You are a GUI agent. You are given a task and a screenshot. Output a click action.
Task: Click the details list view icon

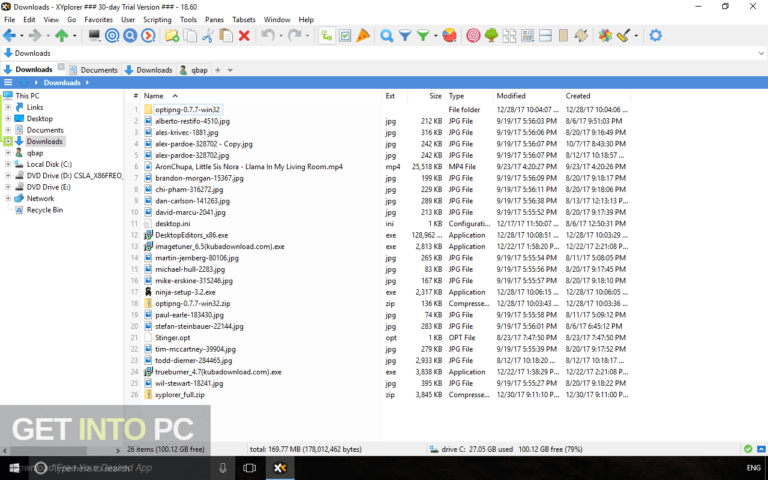528,35
